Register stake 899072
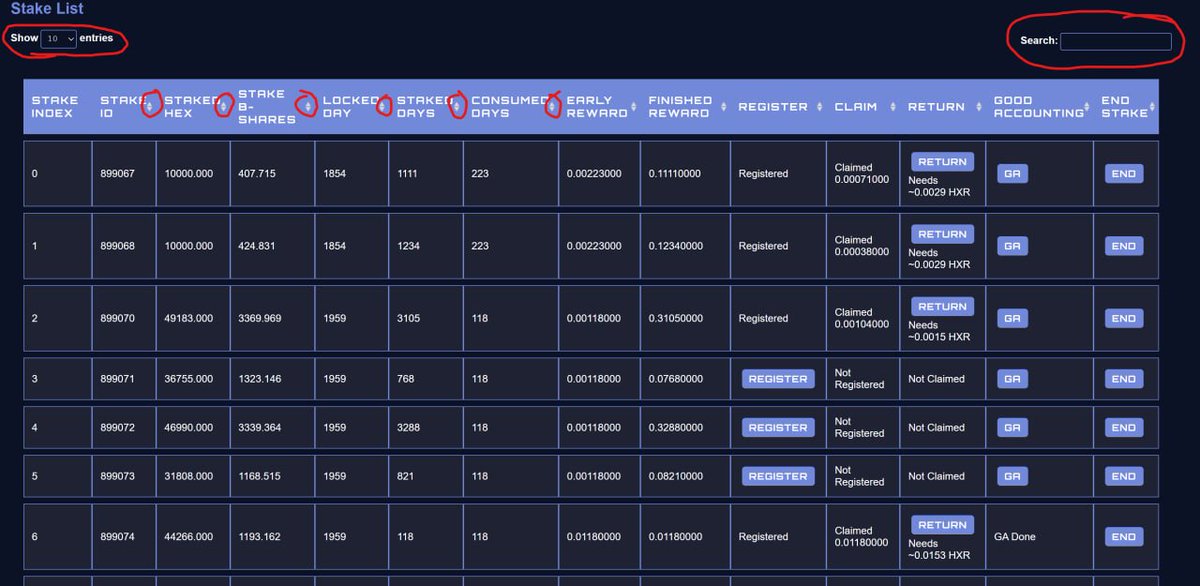 coord(778,427)
